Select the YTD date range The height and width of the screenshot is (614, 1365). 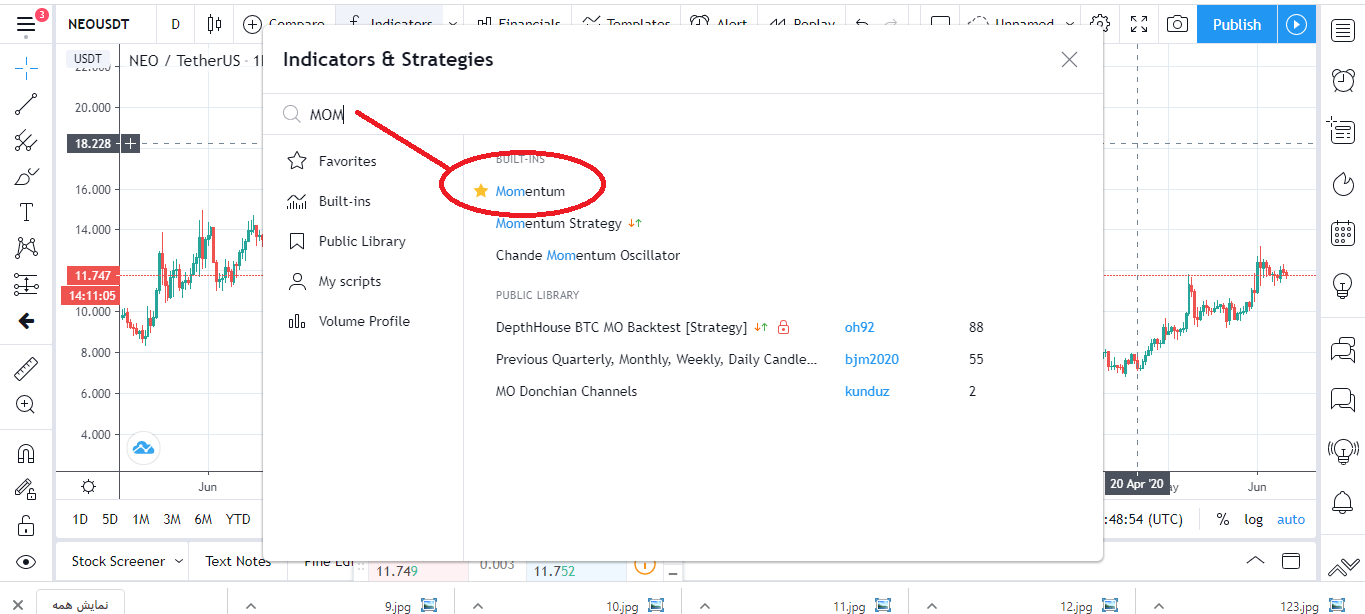(238, 519)
